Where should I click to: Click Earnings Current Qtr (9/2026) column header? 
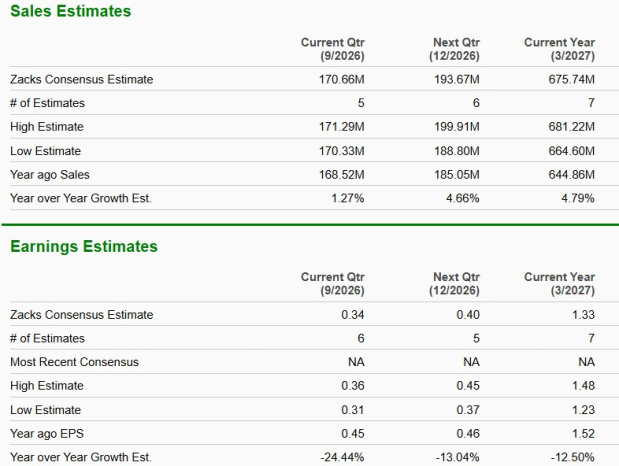(x=332, y=284)
